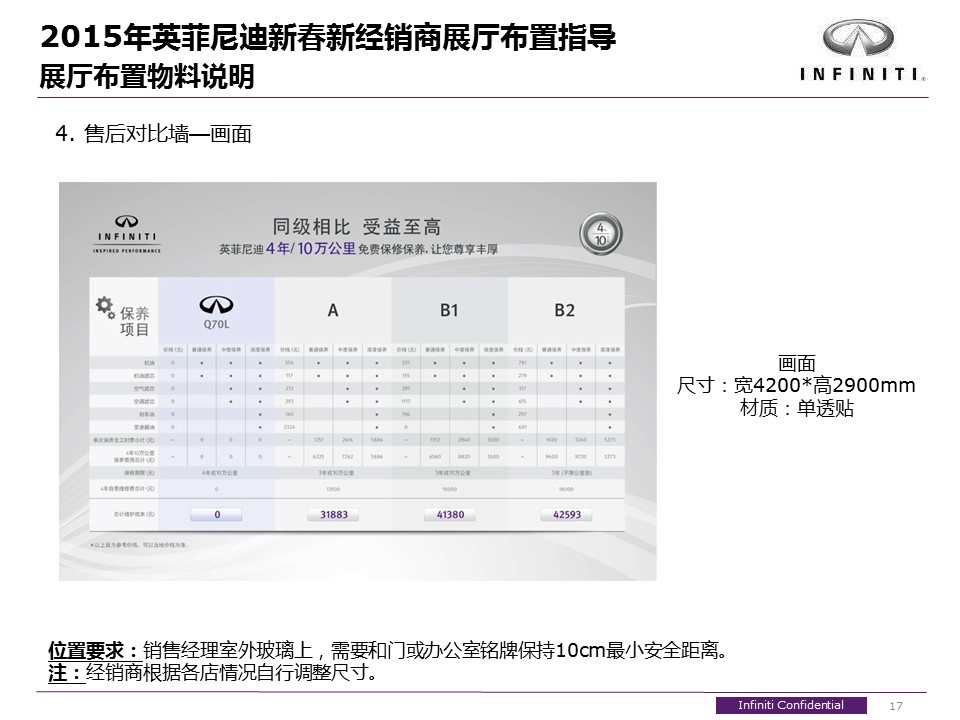Screen dimensions: 960x720
Task: Click the total cost button showing 0
Action: pos(216,515)
